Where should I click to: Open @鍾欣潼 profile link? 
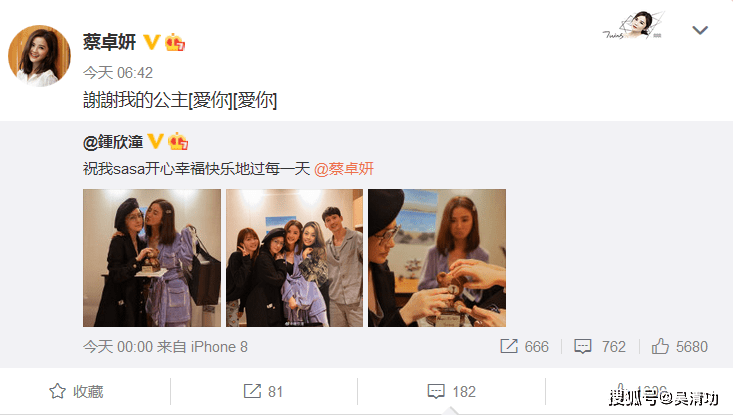(113, 142)
